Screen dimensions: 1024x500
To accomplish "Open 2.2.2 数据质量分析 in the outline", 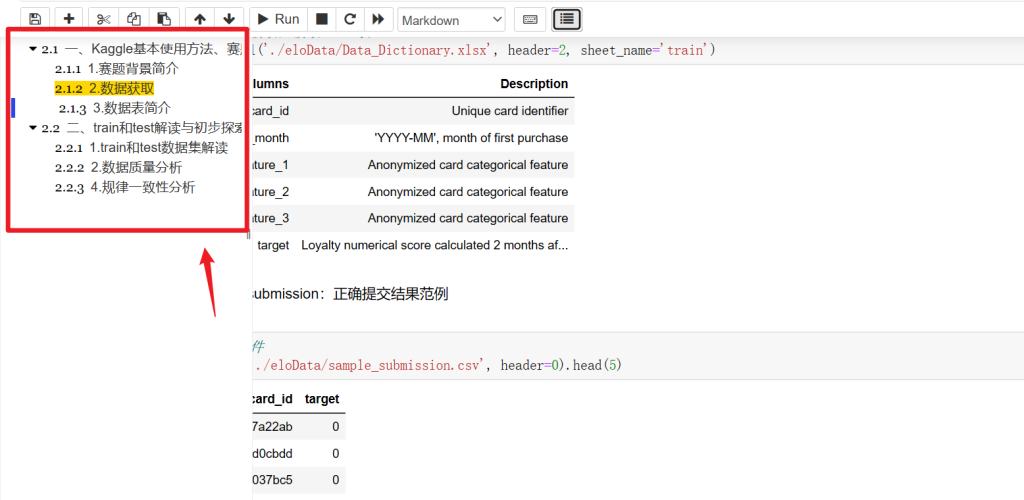I will coord(135,167).
